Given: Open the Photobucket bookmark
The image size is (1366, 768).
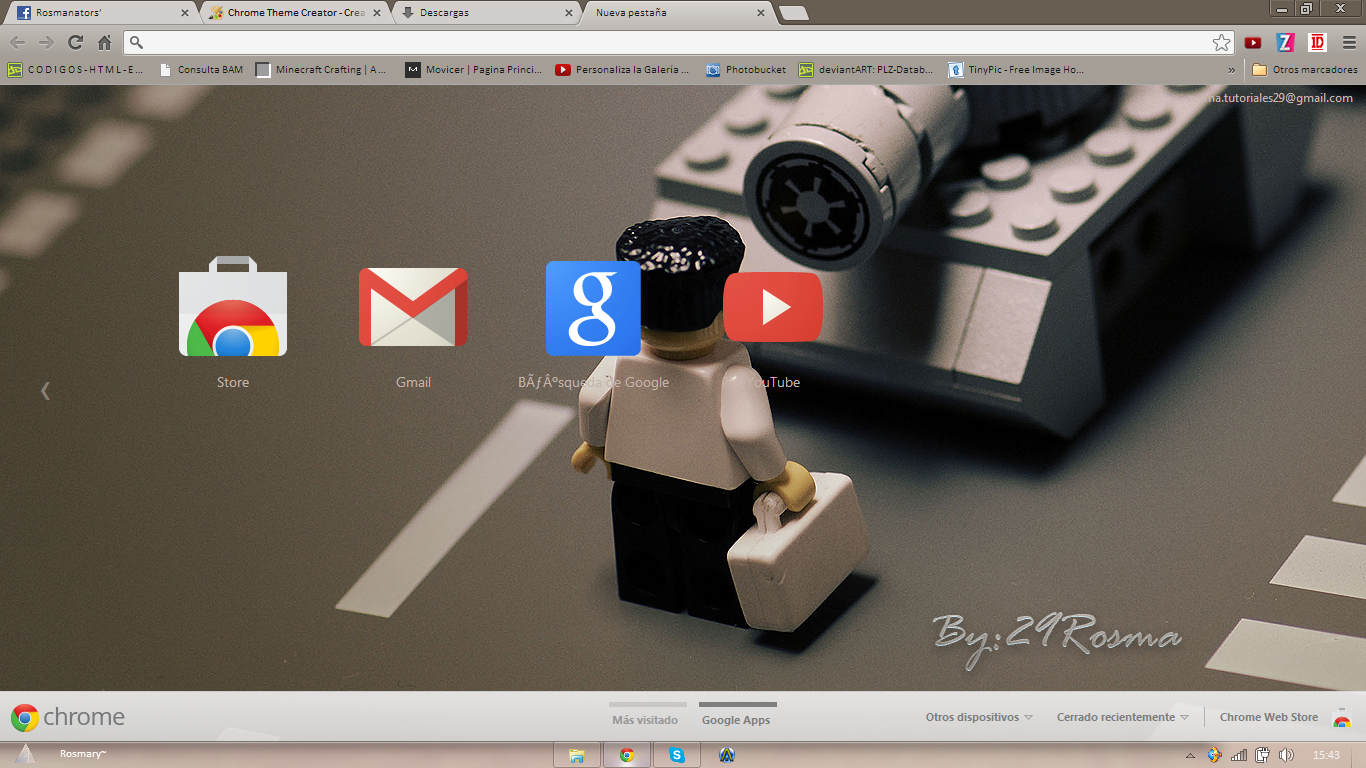Looking at the screenshot, I should pos(745,70).
